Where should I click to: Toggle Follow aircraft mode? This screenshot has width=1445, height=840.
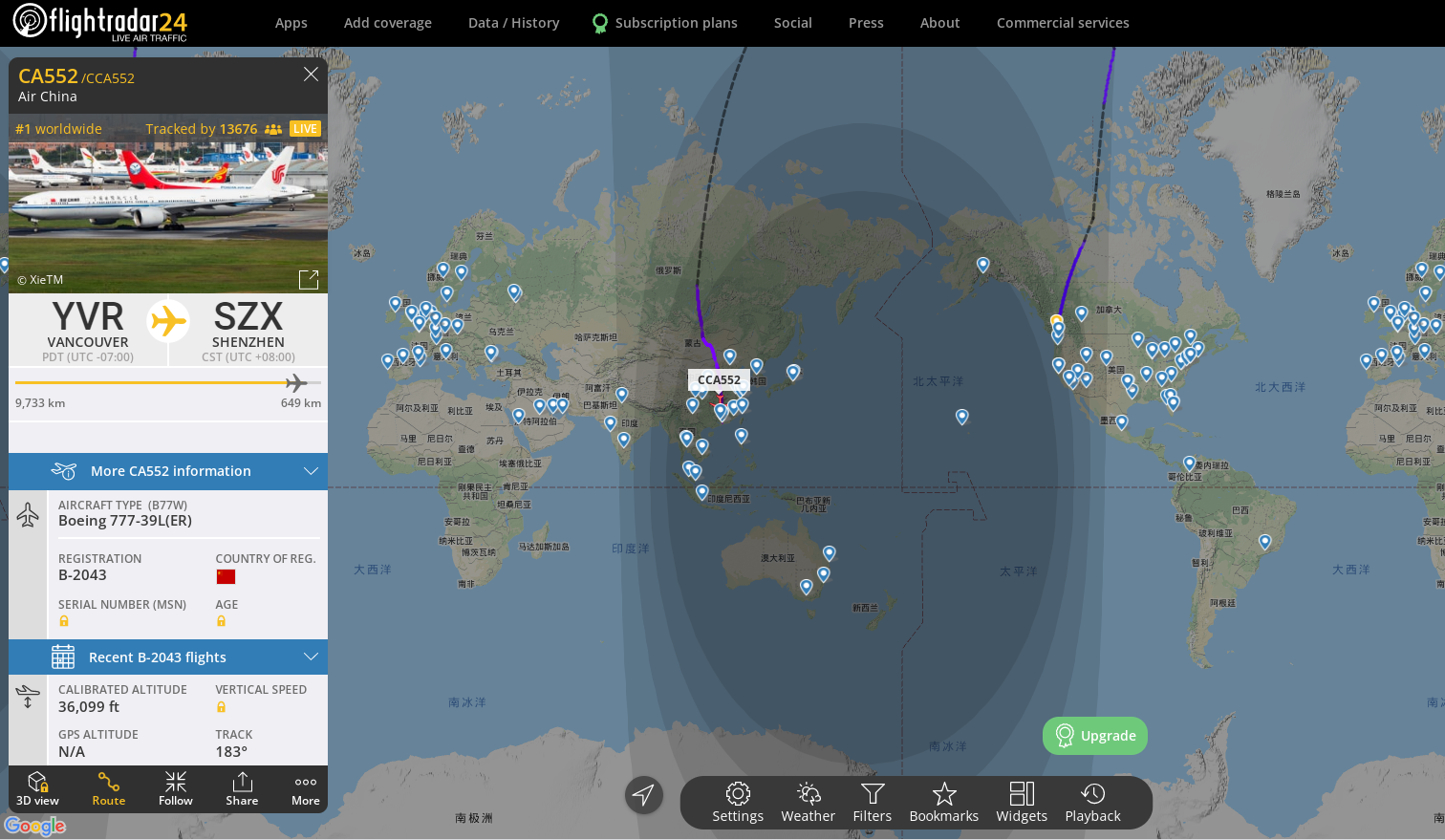[x=176, y=789]
